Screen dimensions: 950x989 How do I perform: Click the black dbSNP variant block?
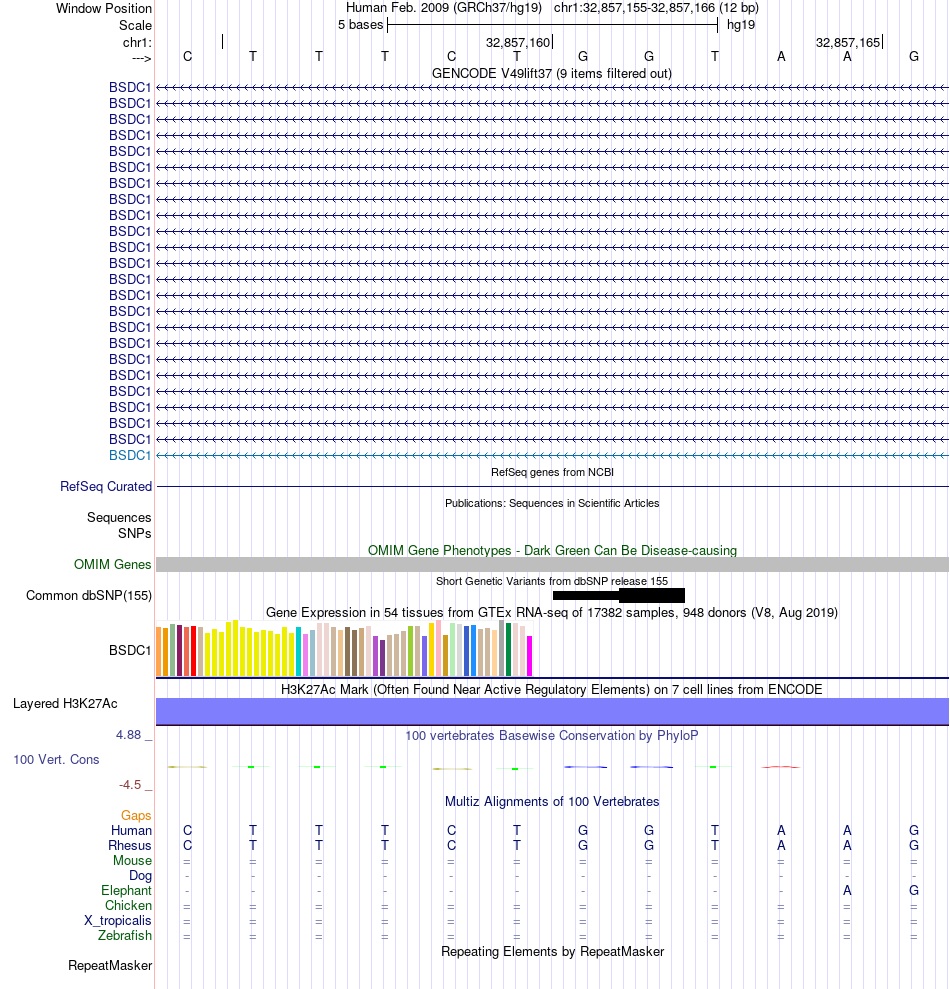(x=619, y=595)
